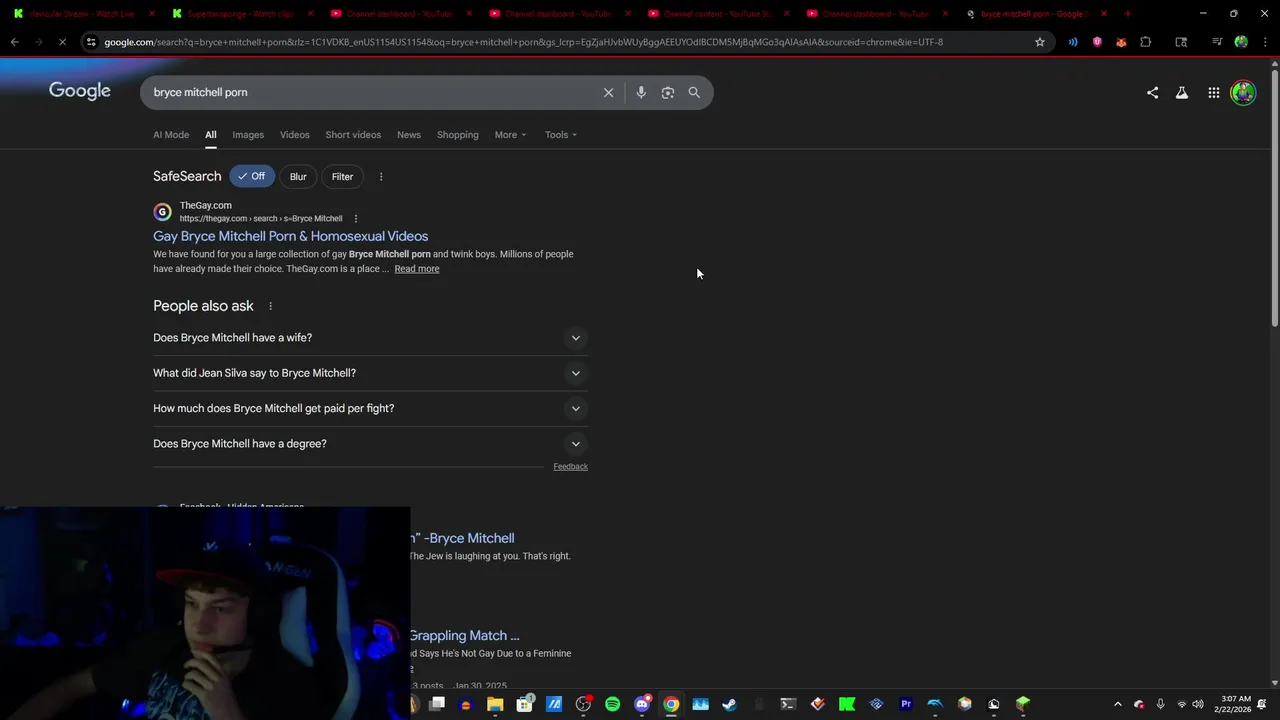The width and height of the screenshot is (1280, 720).
Task: Open the Chrome three-dot menu
Action: [x=1264, y=42]
